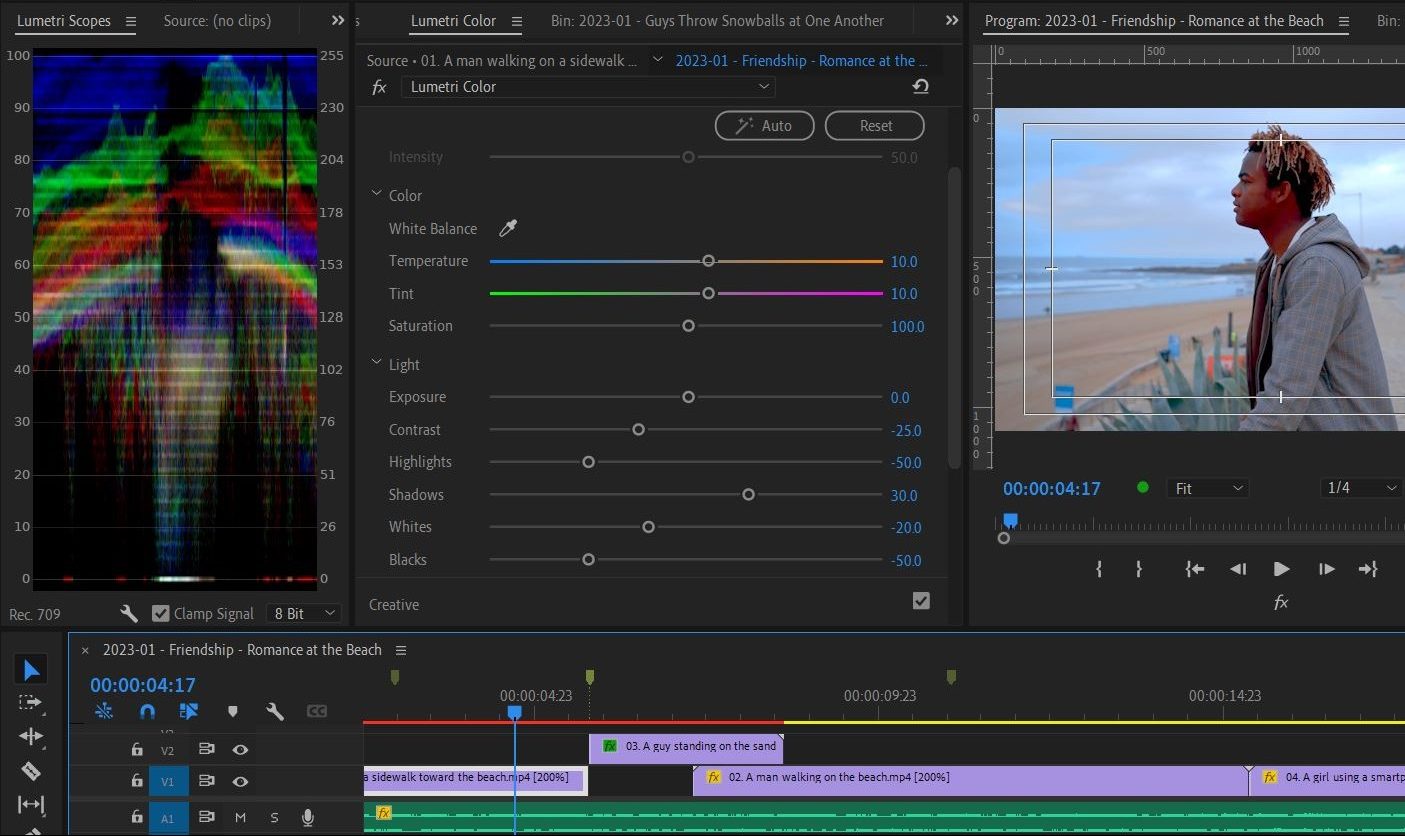The image size is (1405, 836).
Task: Choose the Track Select Forward tool
Action: point(32,703)
